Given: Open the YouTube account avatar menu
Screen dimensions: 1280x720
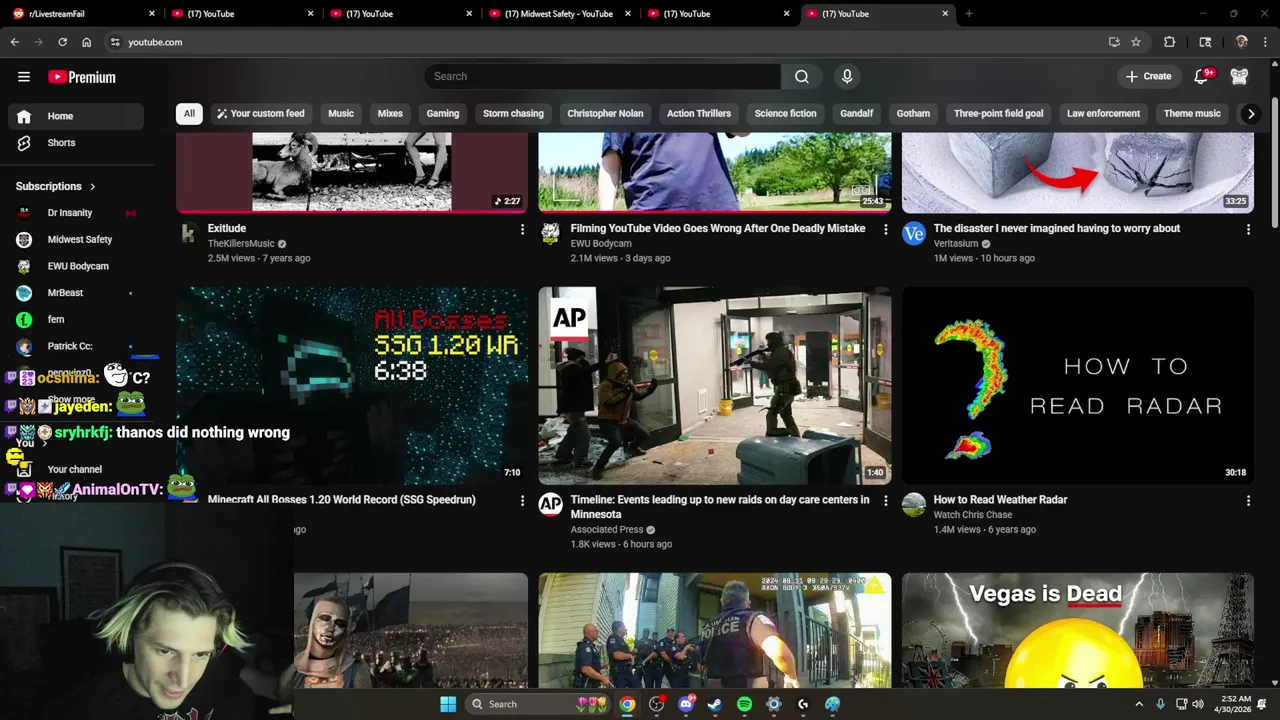Looking at the screenshot, I should click(1239, 77).
